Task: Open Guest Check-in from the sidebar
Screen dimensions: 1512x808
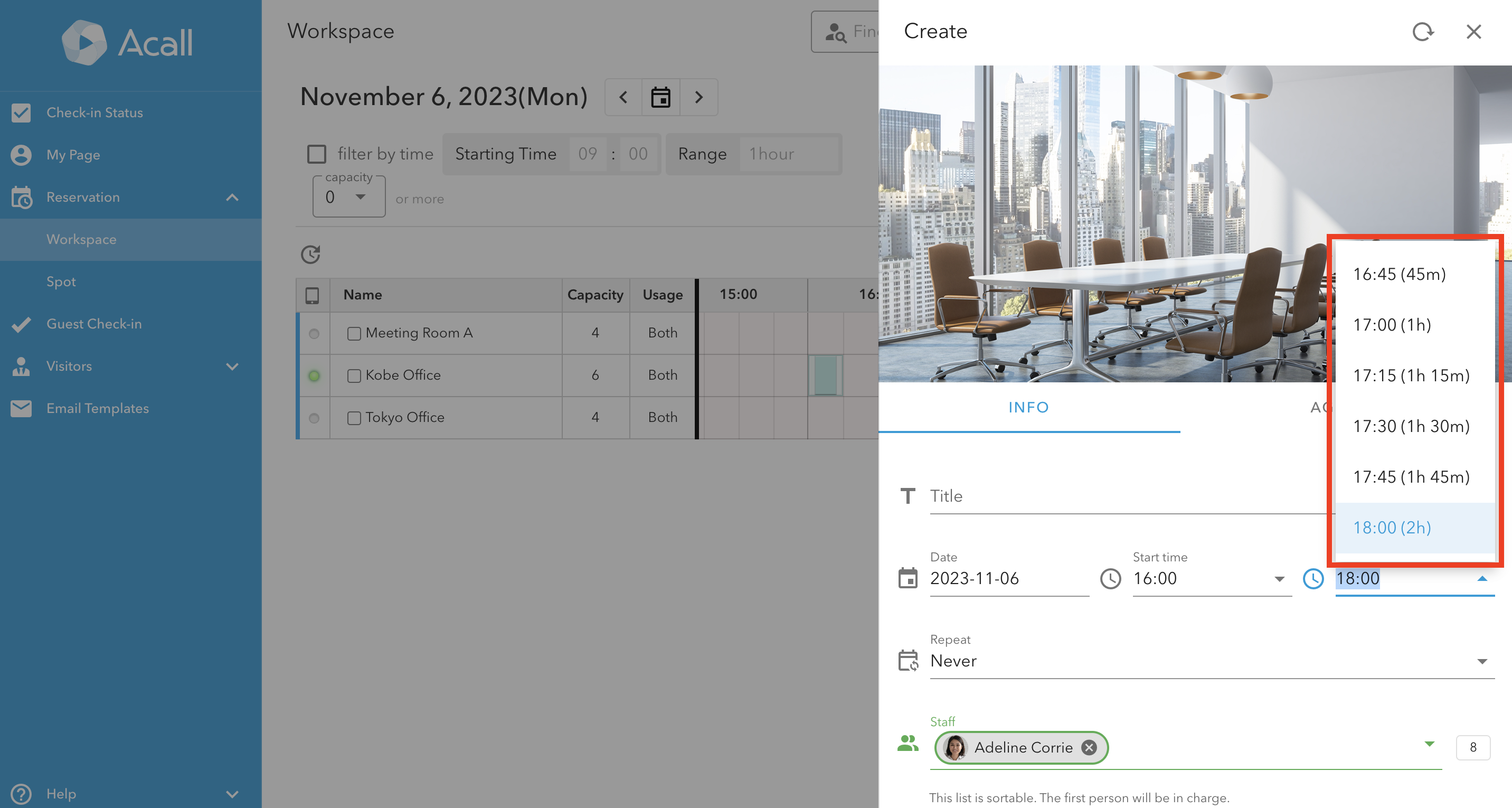Action: [x=94, y=324]
